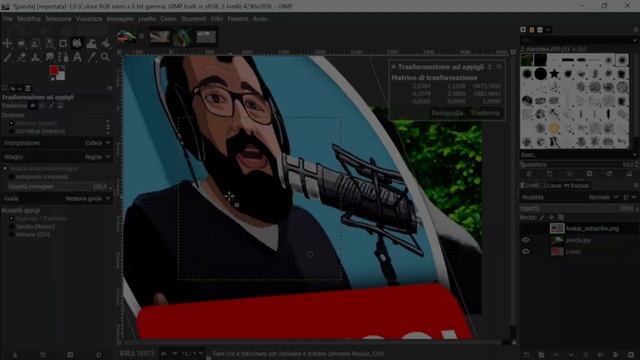Screen dimensions: 640x360
Task: Click the delete layer icon in Layers panel
Action: click(631, 355)
